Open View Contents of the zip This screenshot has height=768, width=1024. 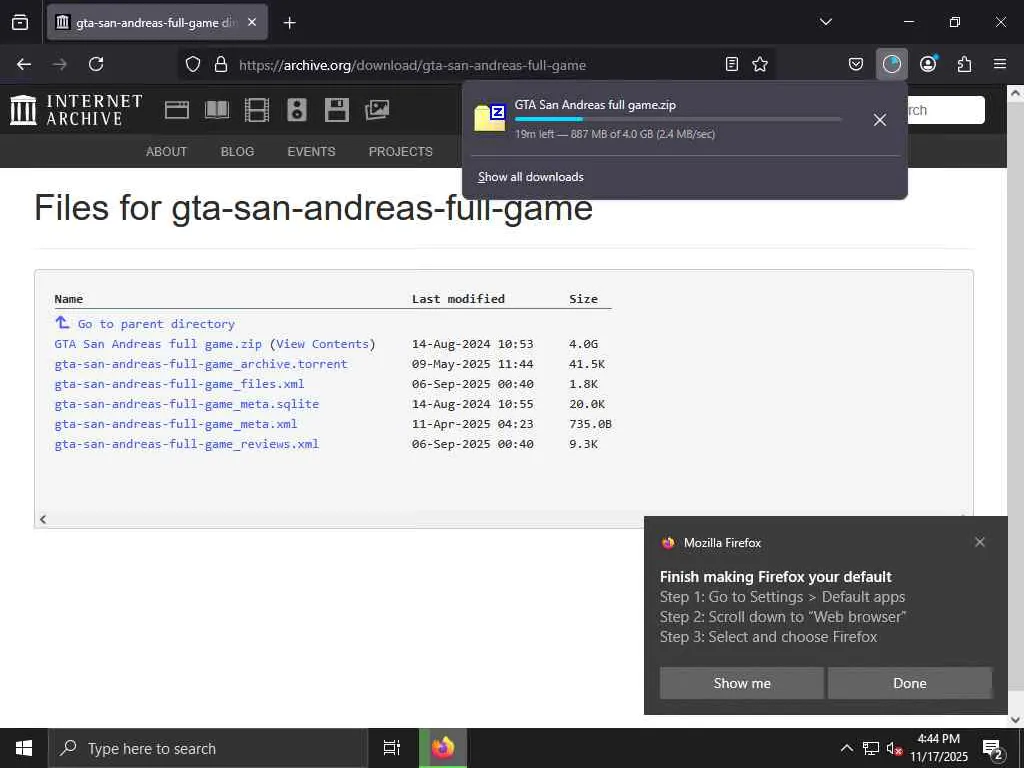323,344
